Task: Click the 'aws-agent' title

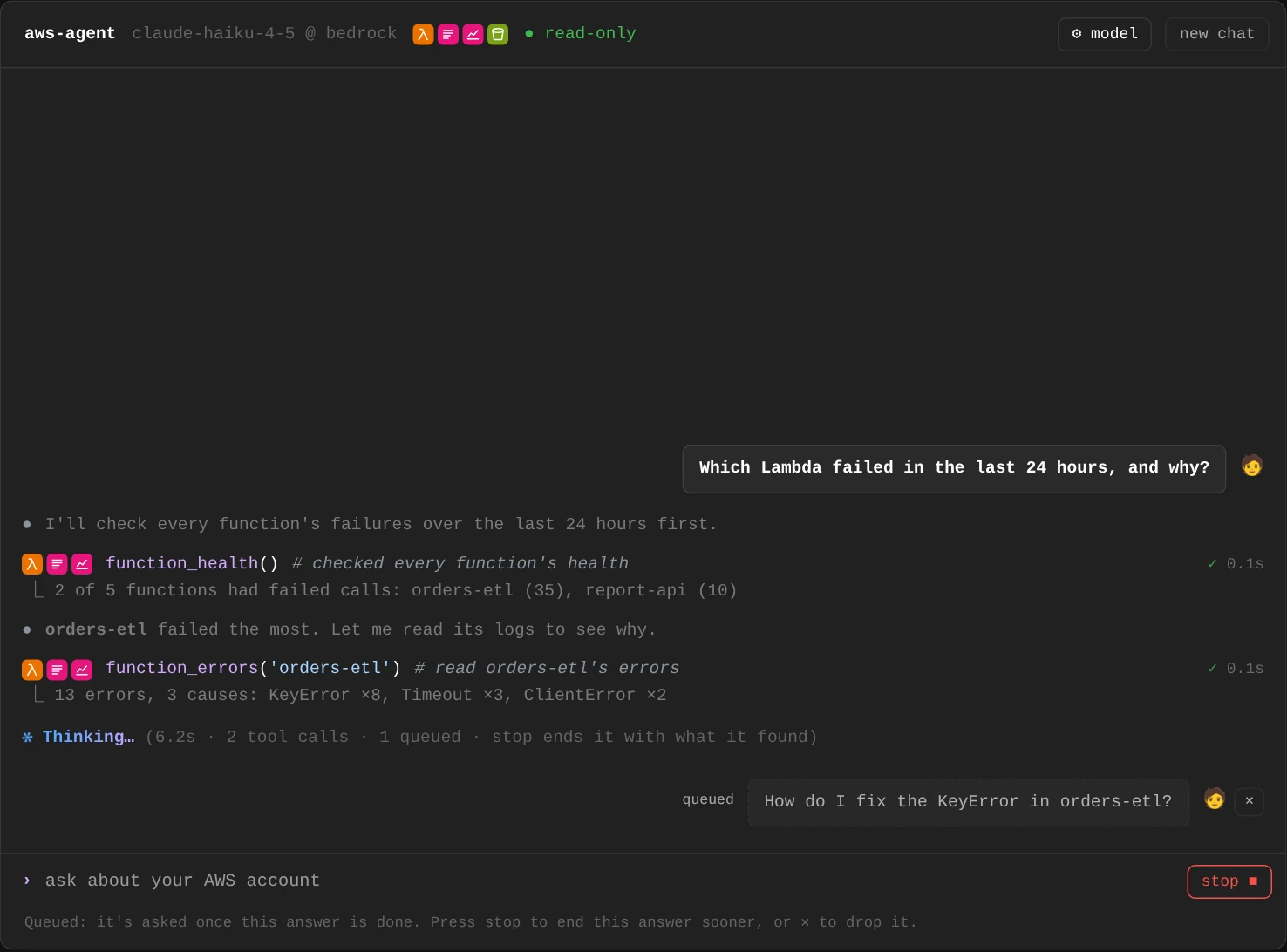Action: [x=70, y=34]
